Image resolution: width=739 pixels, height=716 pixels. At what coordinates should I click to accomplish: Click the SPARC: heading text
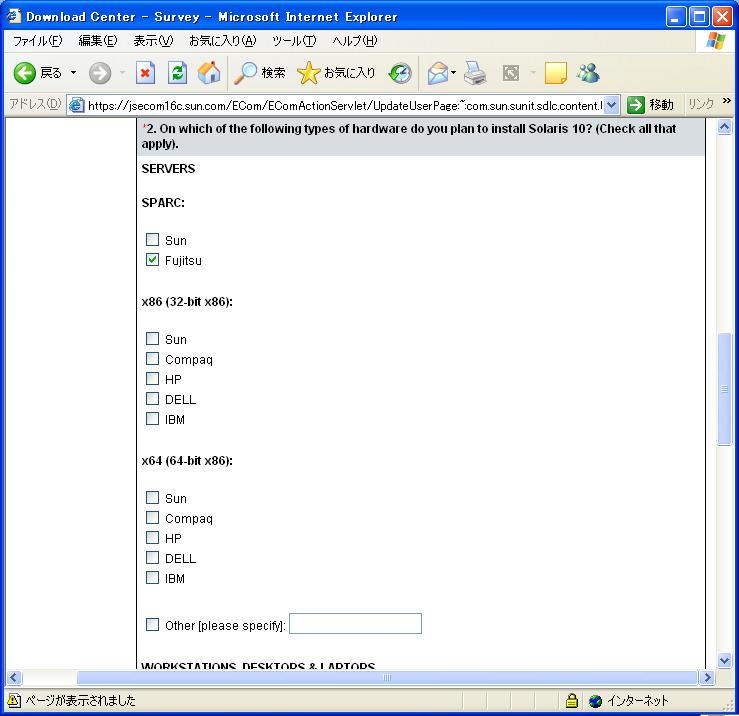[x=163, y=203]
